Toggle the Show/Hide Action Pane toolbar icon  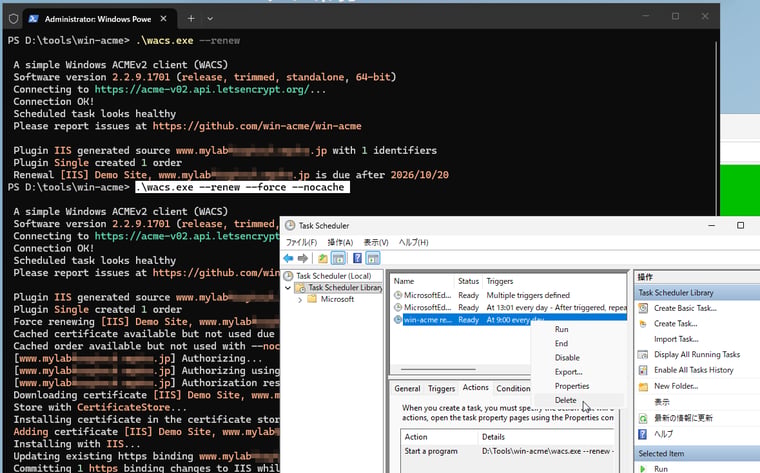tap(373, 258)
